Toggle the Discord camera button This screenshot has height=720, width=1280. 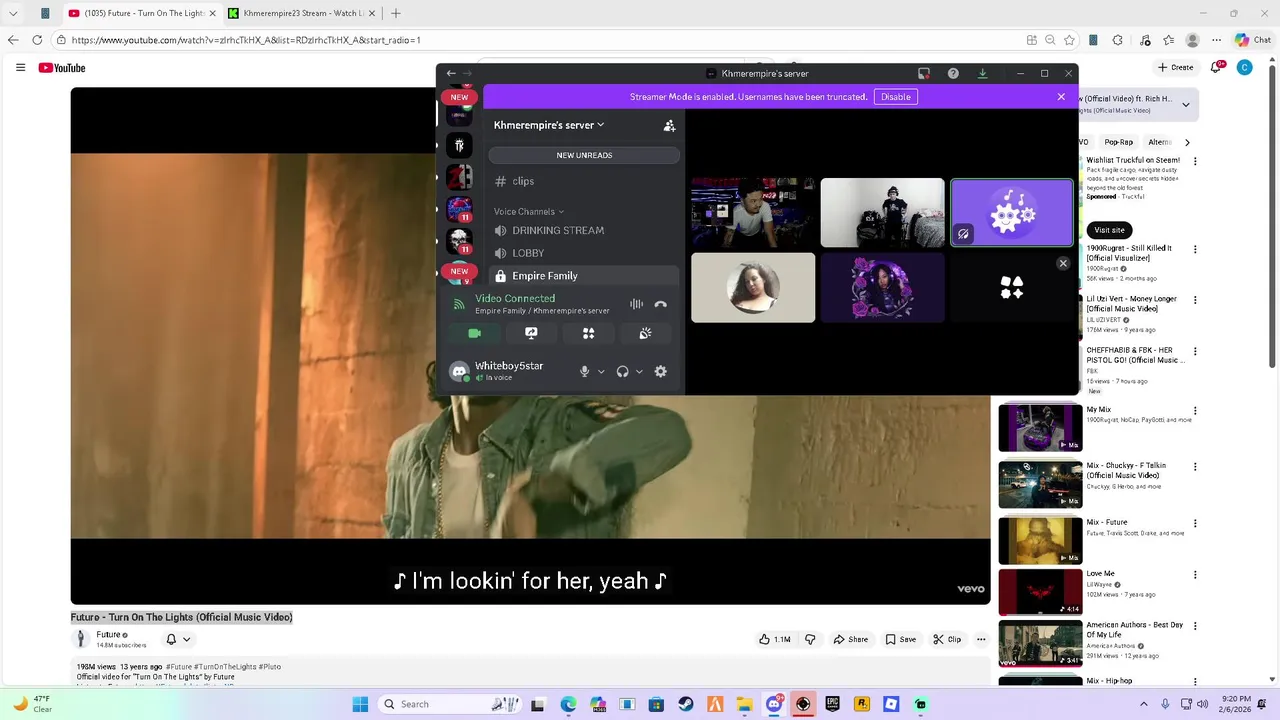click(x=475, y=333)
